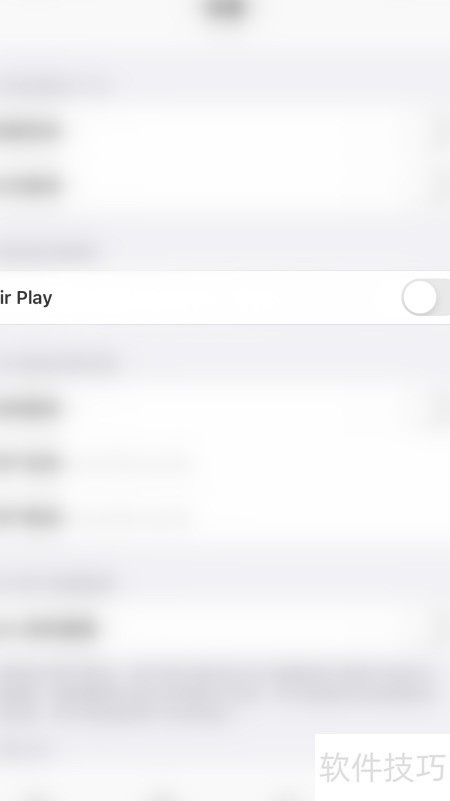The width and height of the screenshot is (450, 801).
Task: Open the third blurred row below Air Play
Action: click(x=225, y=517)
